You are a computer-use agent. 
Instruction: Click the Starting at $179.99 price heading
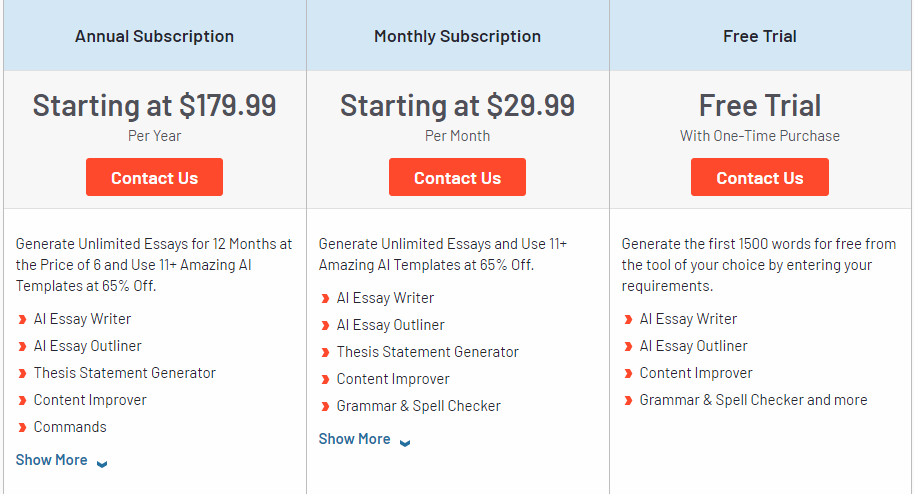[x=154, y=105]
